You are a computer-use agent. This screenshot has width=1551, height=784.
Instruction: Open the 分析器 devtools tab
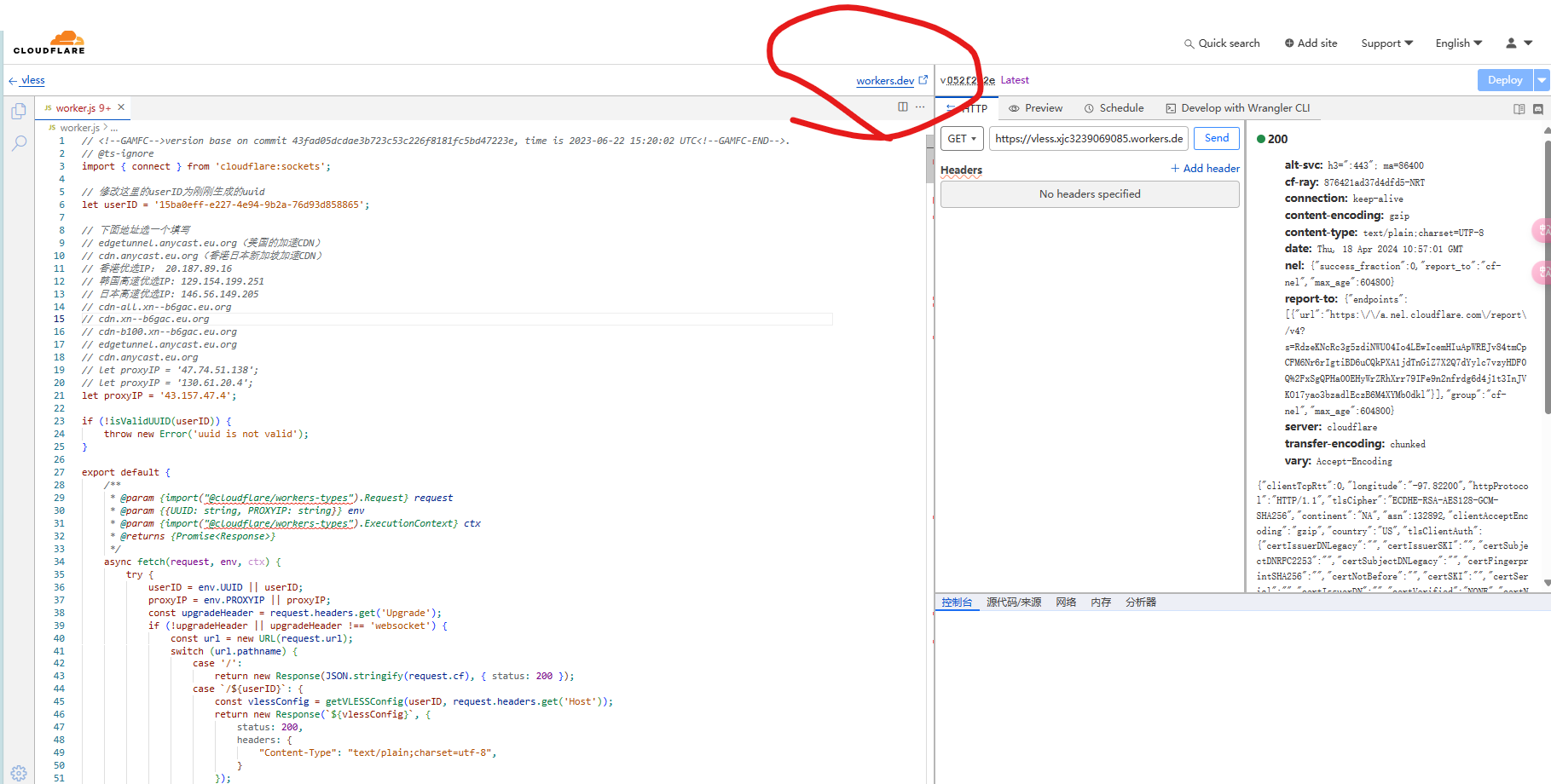point(1141,602)
